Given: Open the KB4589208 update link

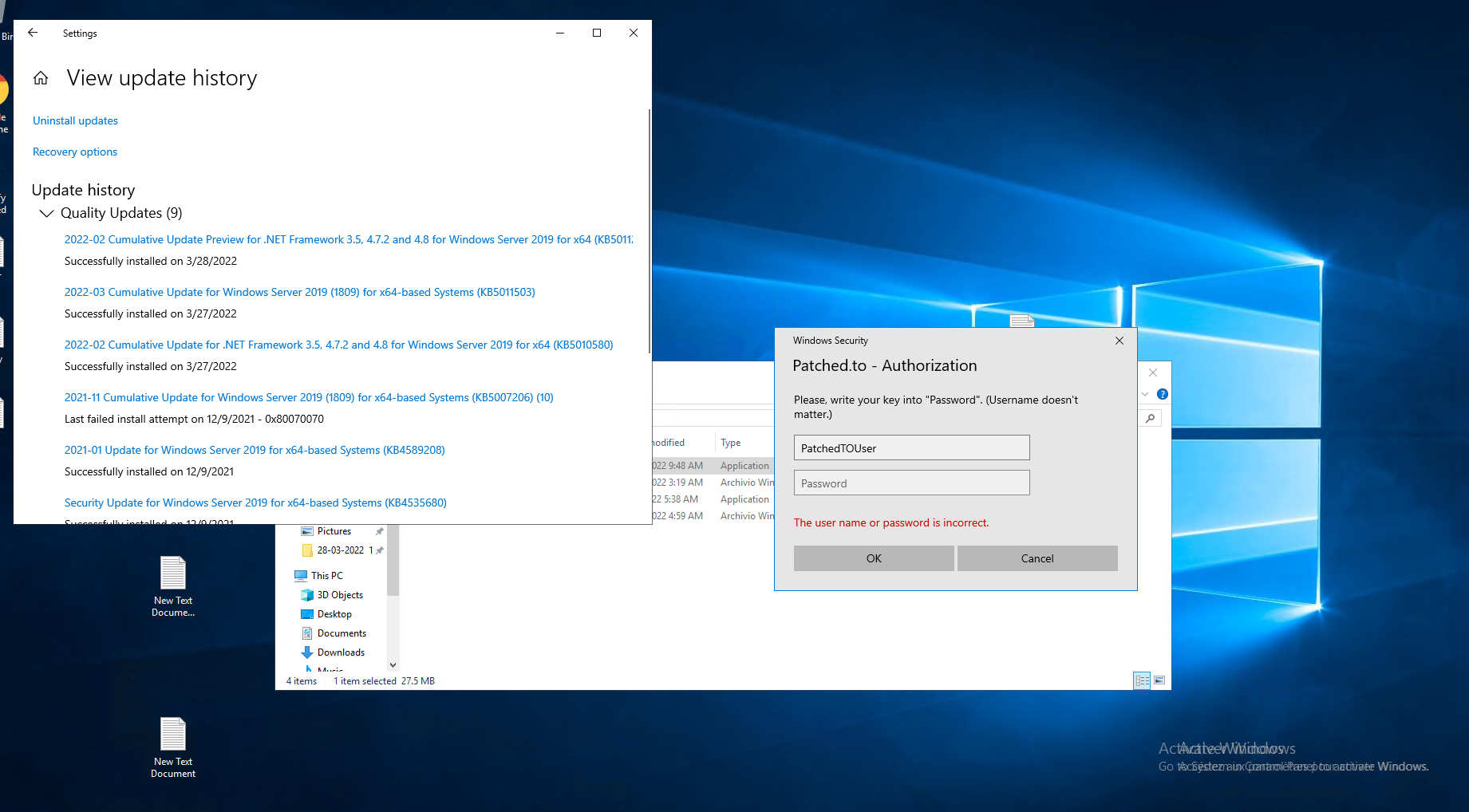Looking at the screenshot, I should pyautogui.click(x=255, y=450).
